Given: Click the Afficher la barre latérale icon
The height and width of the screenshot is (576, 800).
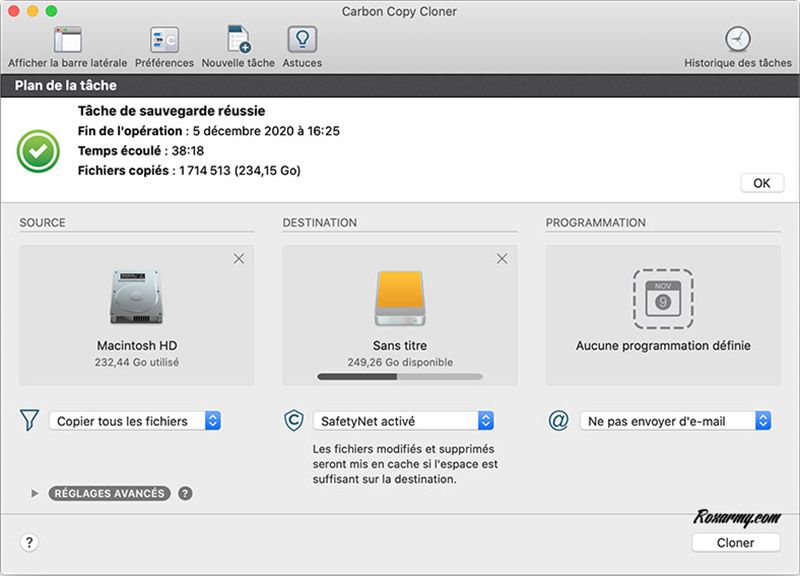Looking at the screenshot, I should tap(67, 40).
